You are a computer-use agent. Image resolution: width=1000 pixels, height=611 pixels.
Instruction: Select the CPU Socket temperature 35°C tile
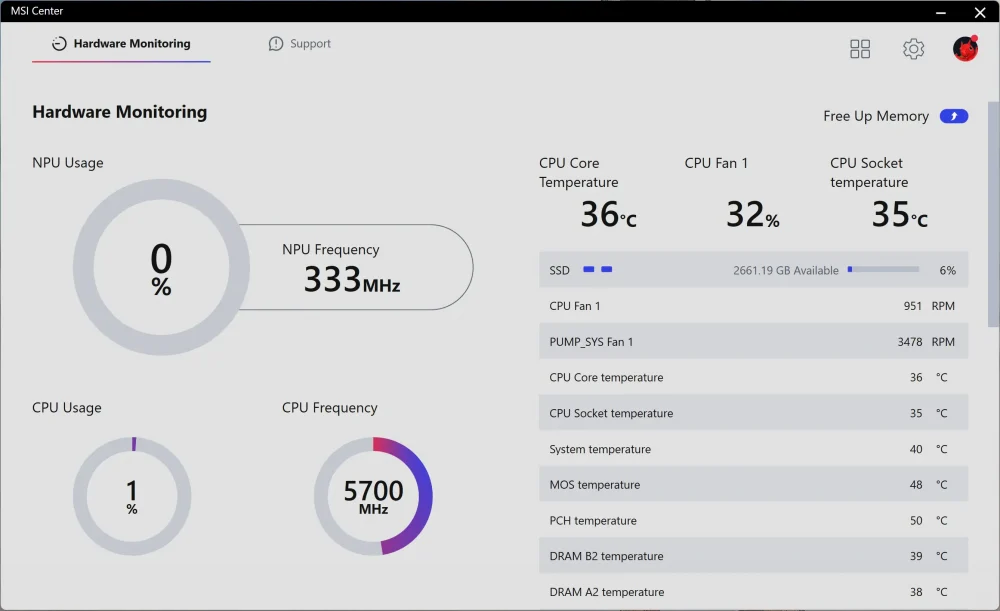879,192
